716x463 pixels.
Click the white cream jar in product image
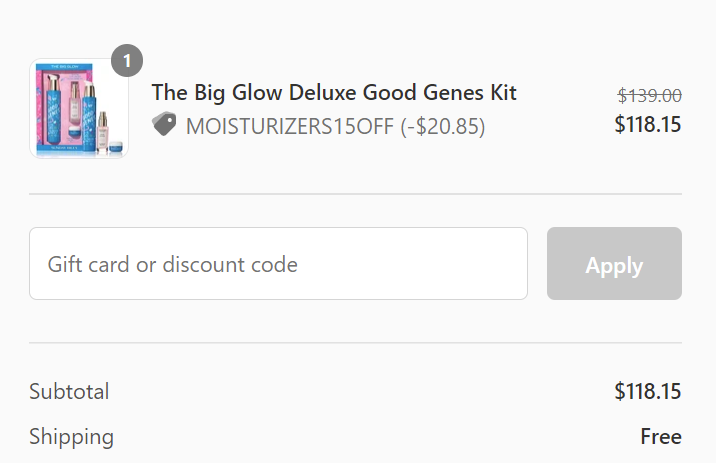coord(75,131)
